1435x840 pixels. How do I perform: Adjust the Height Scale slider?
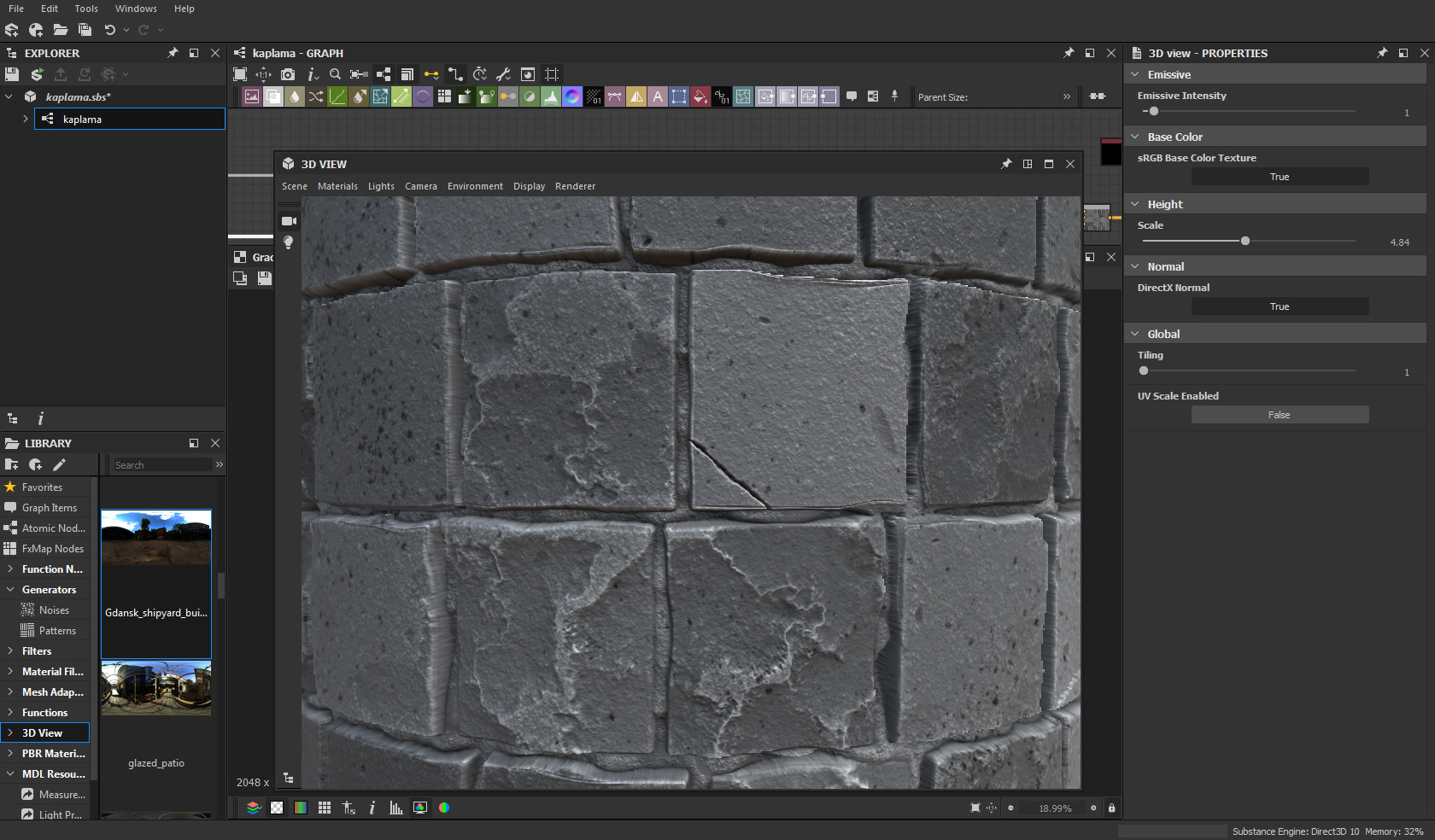1245,241
